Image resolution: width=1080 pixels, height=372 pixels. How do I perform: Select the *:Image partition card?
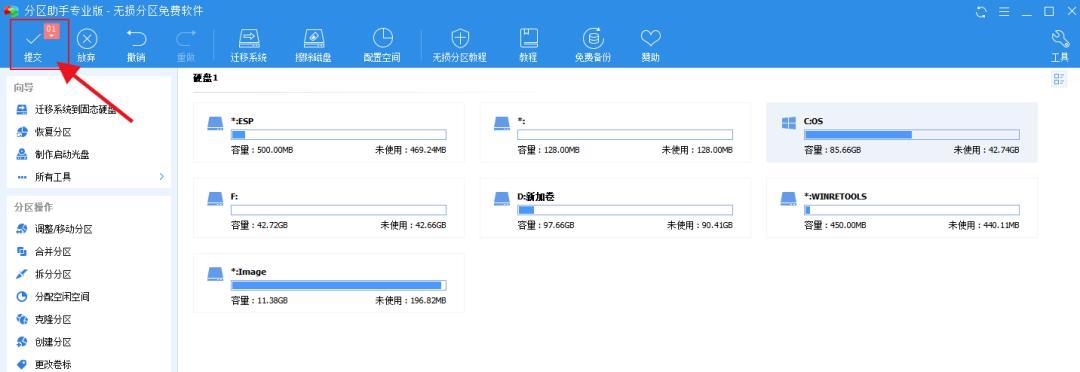[x=329, y=283]
